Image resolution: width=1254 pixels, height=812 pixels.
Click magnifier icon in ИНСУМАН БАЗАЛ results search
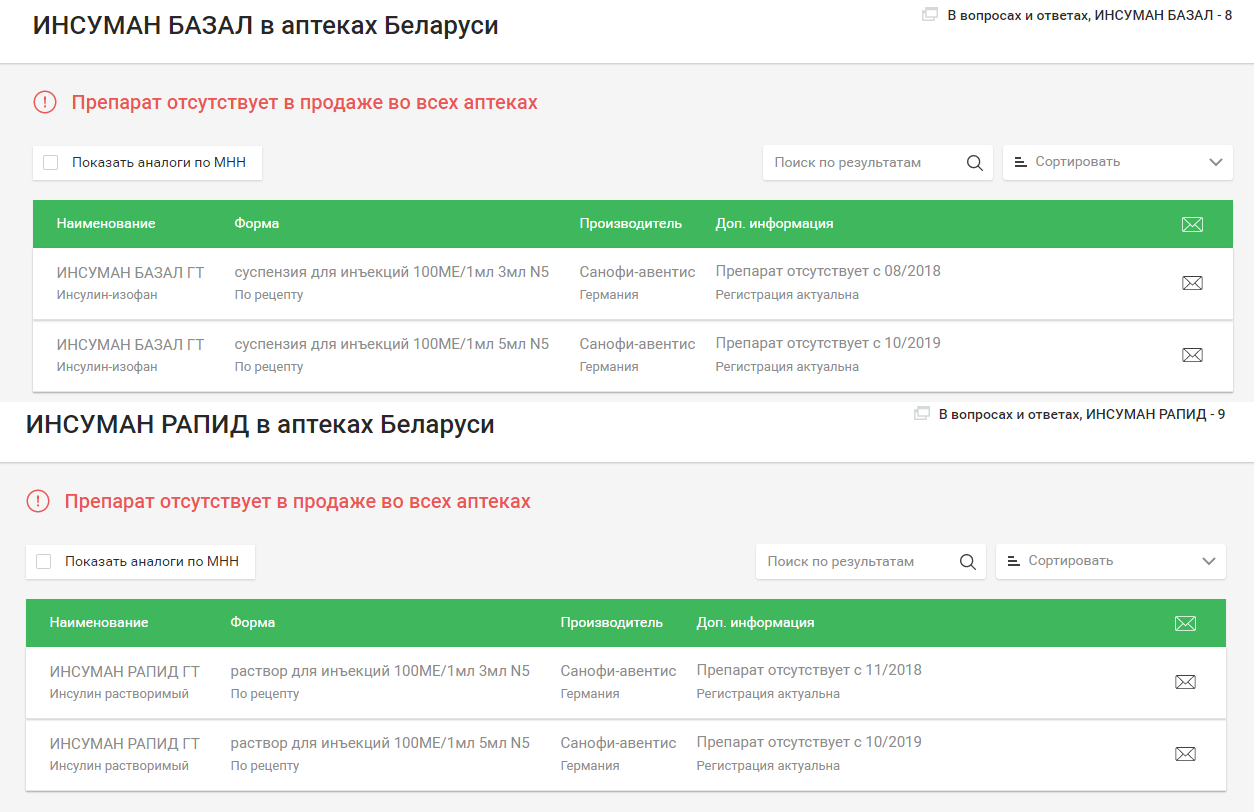(974, 163)
